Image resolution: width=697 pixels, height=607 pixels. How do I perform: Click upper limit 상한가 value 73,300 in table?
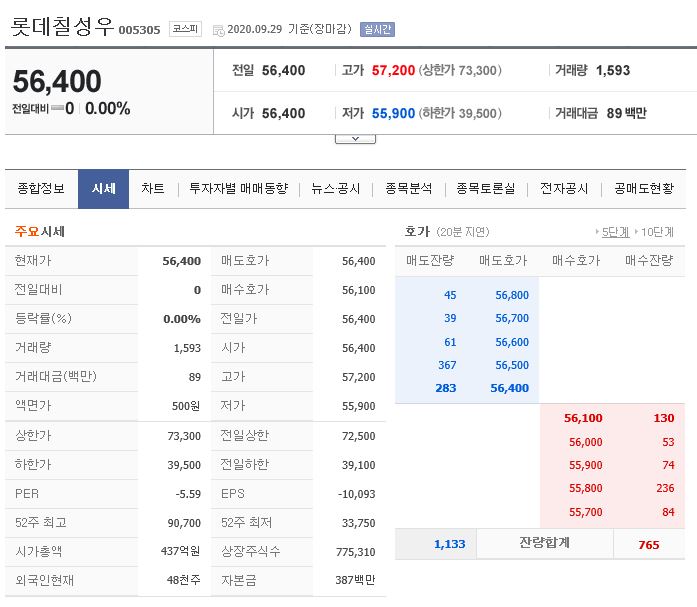pyautogui.click(x=184, y=436)
